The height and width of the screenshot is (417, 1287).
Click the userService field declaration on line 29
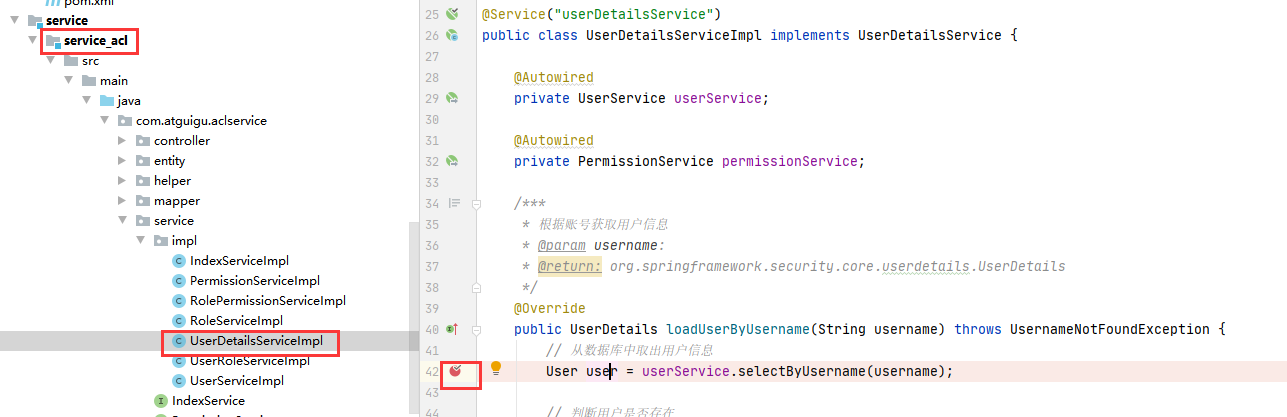click(717, 98)
